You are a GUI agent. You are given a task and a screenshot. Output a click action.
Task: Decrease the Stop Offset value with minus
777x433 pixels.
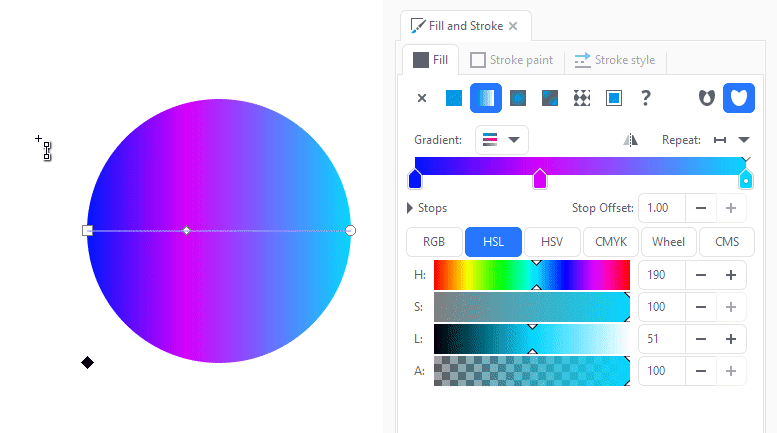[x=701, y=208]
